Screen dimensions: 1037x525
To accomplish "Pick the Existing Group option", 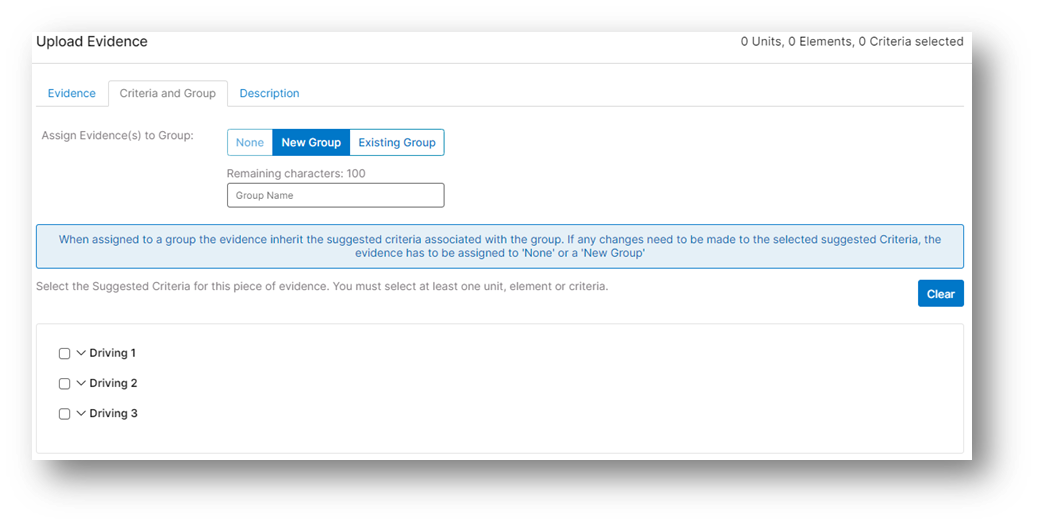I will (x=397, y=142).
